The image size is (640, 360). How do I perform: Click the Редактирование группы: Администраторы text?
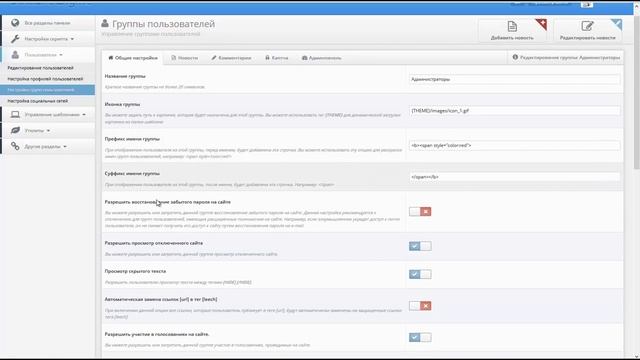[x=570, y=58]
